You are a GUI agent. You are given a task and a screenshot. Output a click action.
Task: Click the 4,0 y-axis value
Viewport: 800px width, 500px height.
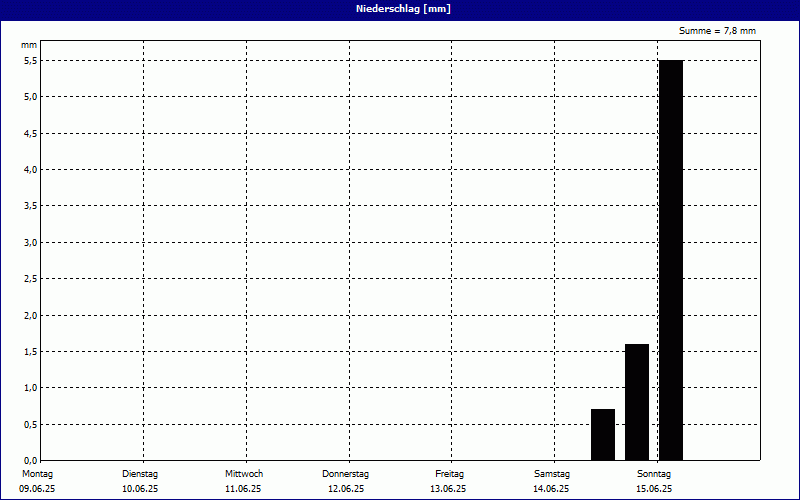pos(31,169)
